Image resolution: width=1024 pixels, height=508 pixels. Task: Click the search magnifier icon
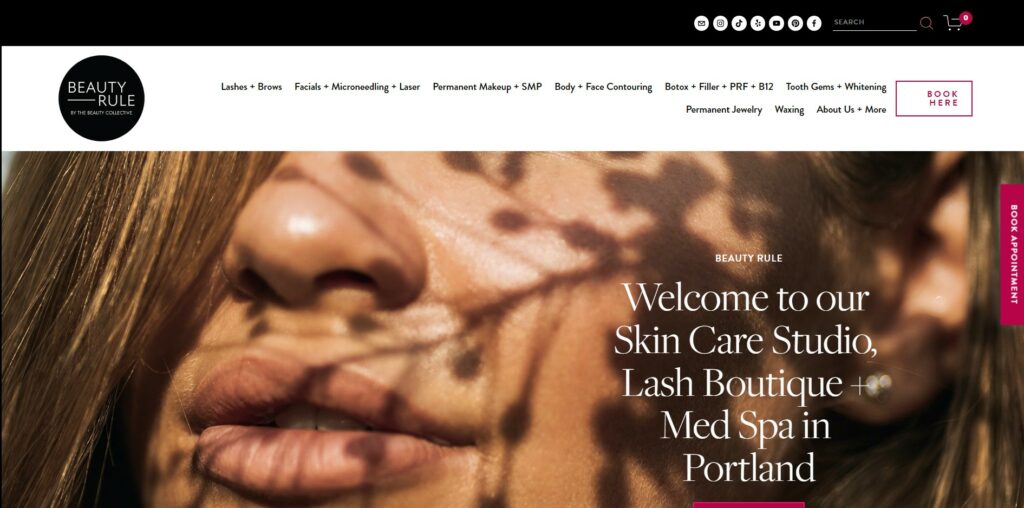tap(926, 24)
